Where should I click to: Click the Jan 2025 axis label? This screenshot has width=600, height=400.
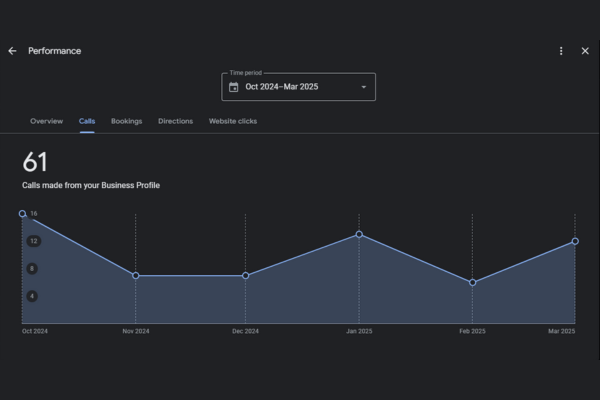359,331
